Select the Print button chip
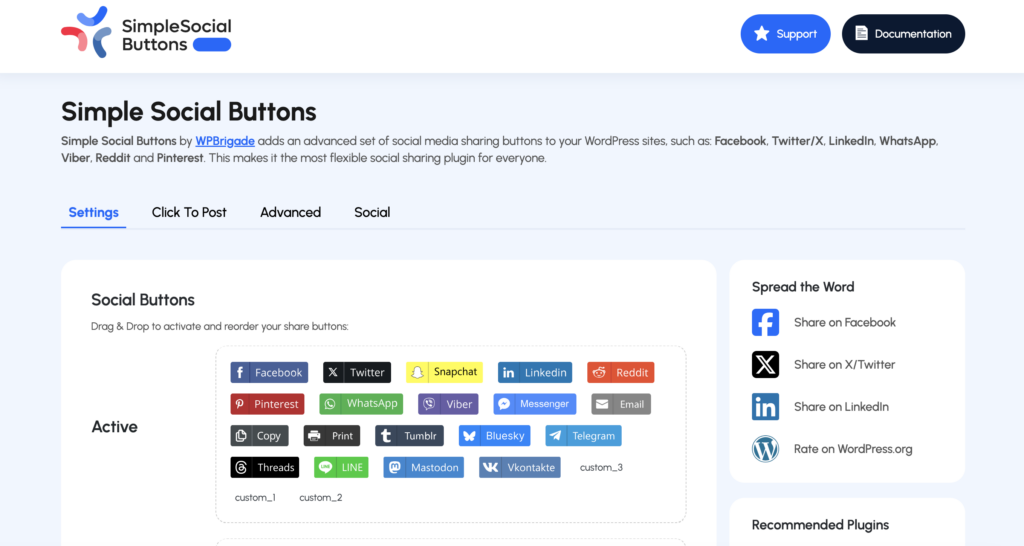Viewport: 1024px width, 546px height. point(332,436)
